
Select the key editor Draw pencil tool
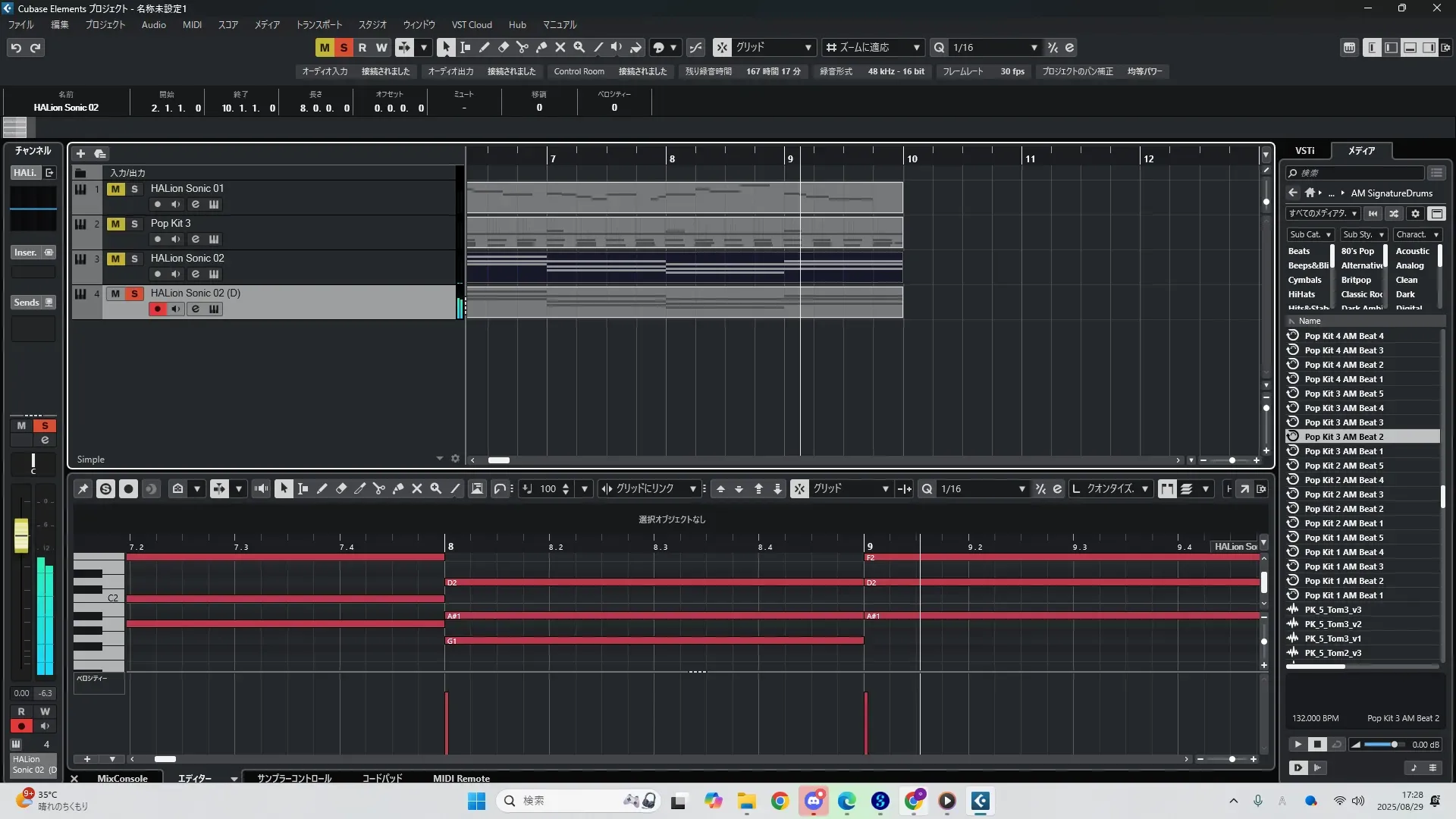coord(322,489)
